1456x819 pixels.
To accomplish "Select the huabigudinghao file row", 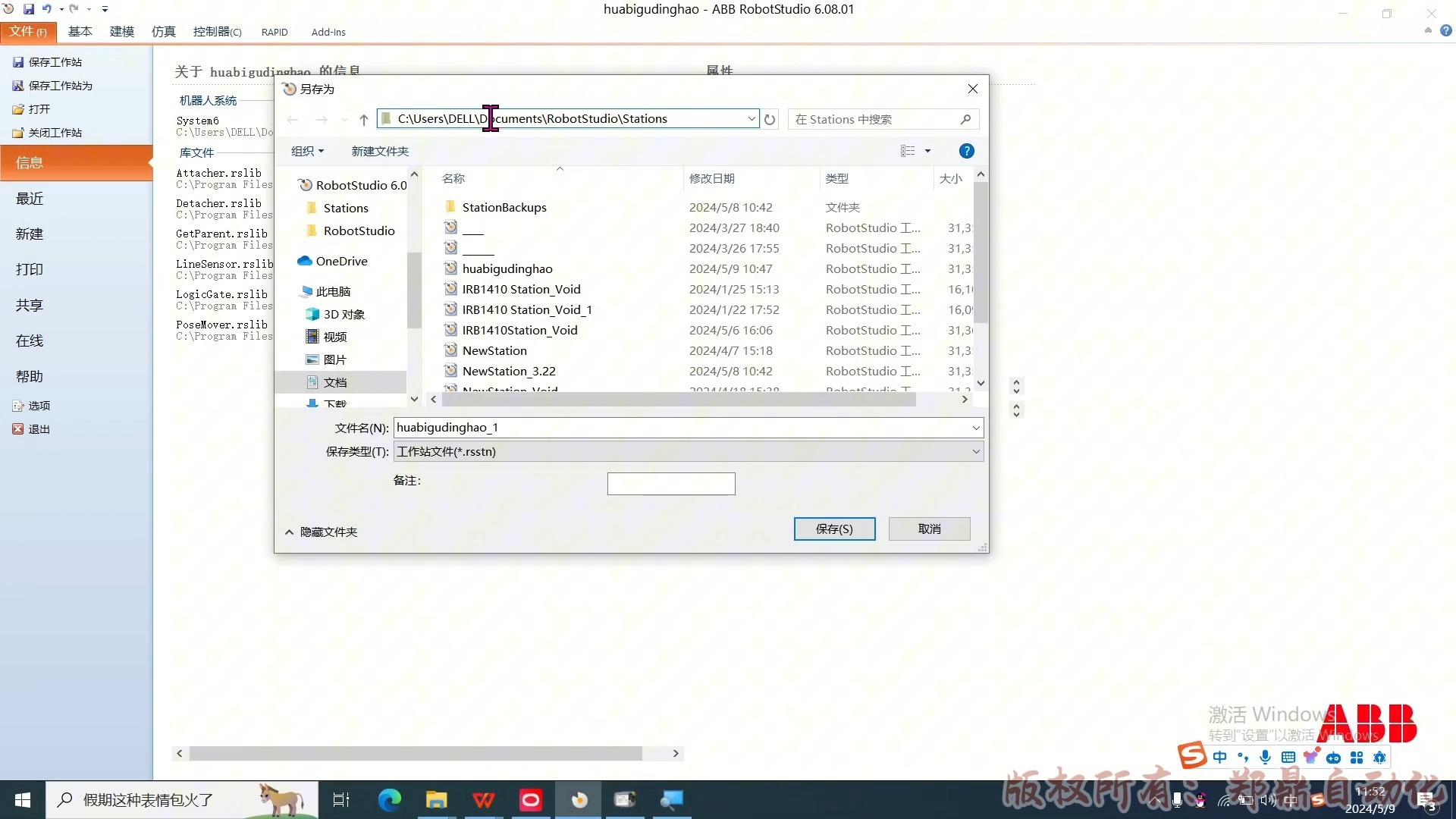I will 705,268.
